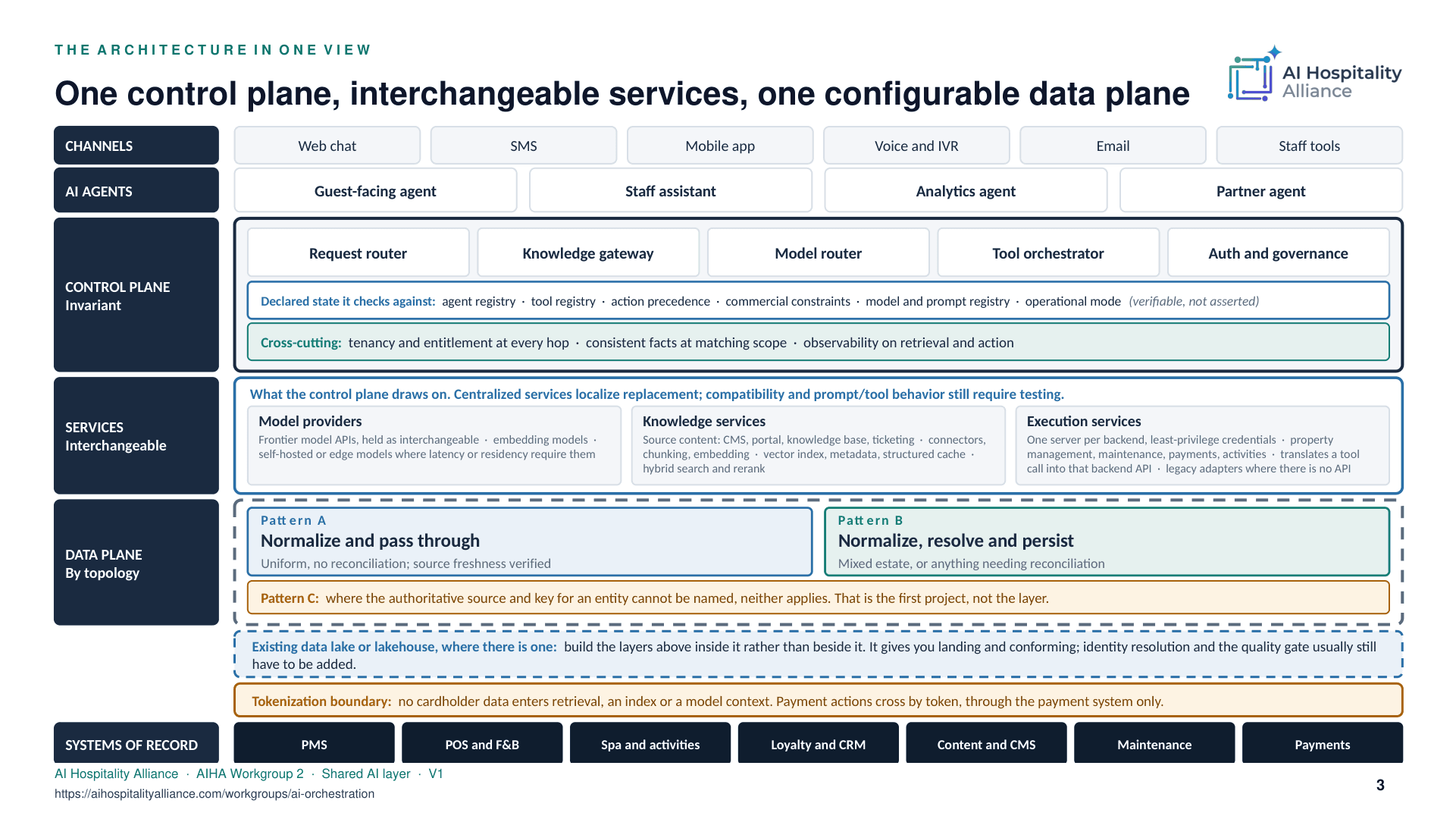The height and width of the screenshot is (819, 1456).
Task: Select the Partner agent box
Action: coord(1261,190)
